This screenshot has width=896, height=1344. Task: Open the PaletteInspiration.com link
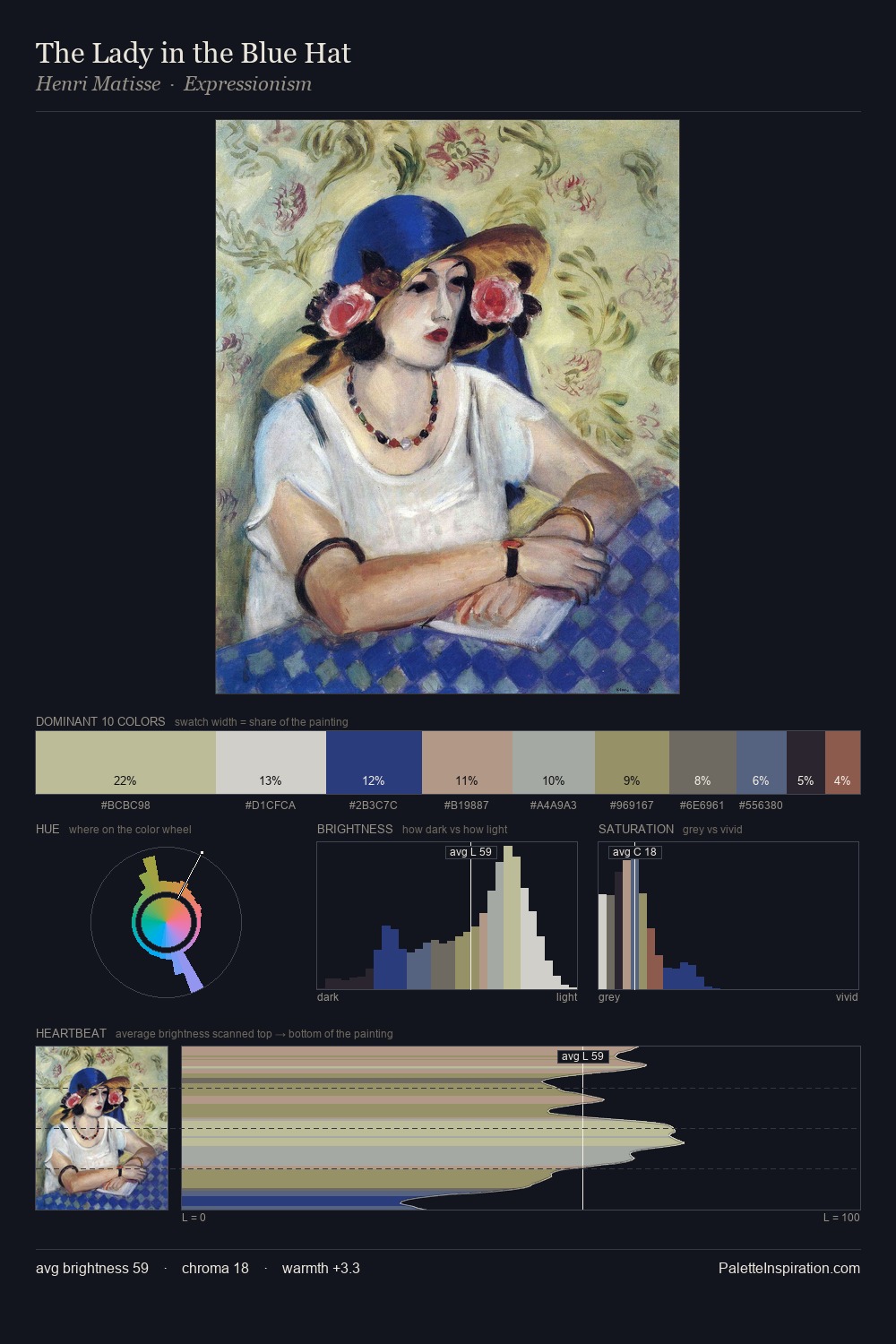[x=789, y=1268]
